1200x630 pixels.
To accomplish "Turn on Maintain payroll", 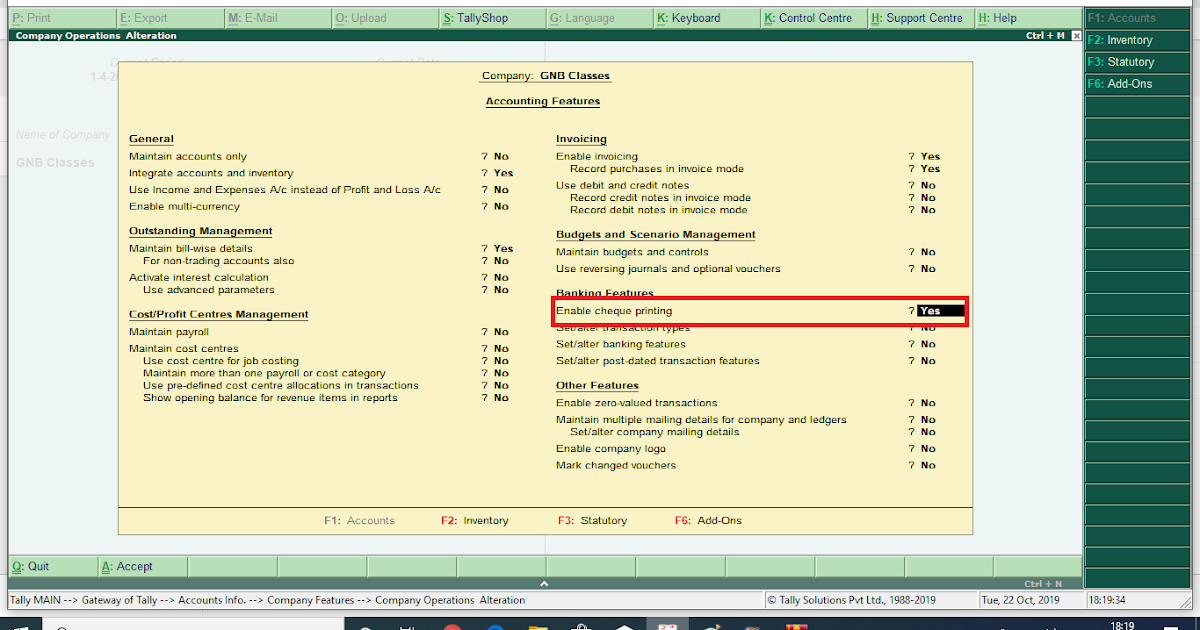I will coord(501,331).
